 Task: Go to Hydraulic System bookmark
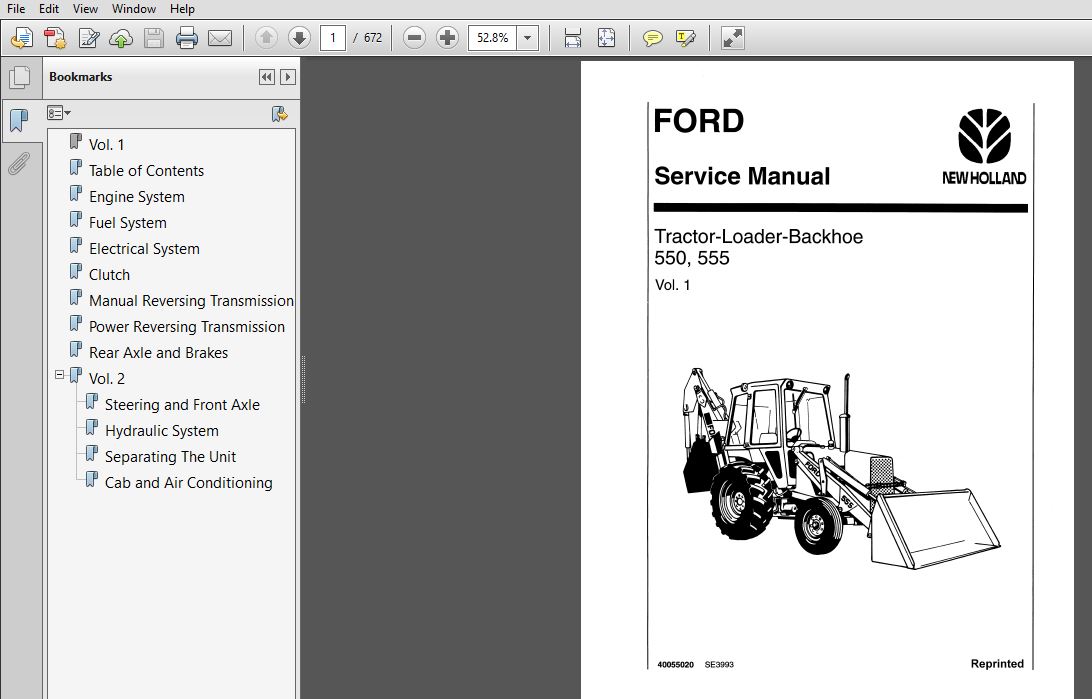point(162,431)
